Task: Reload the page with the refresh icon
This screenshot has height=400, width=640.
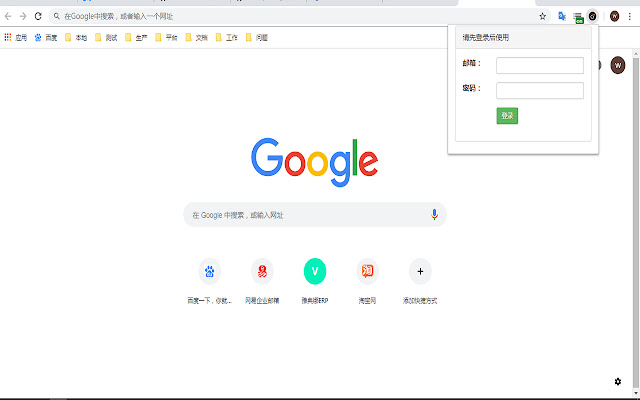Action: 38,16
